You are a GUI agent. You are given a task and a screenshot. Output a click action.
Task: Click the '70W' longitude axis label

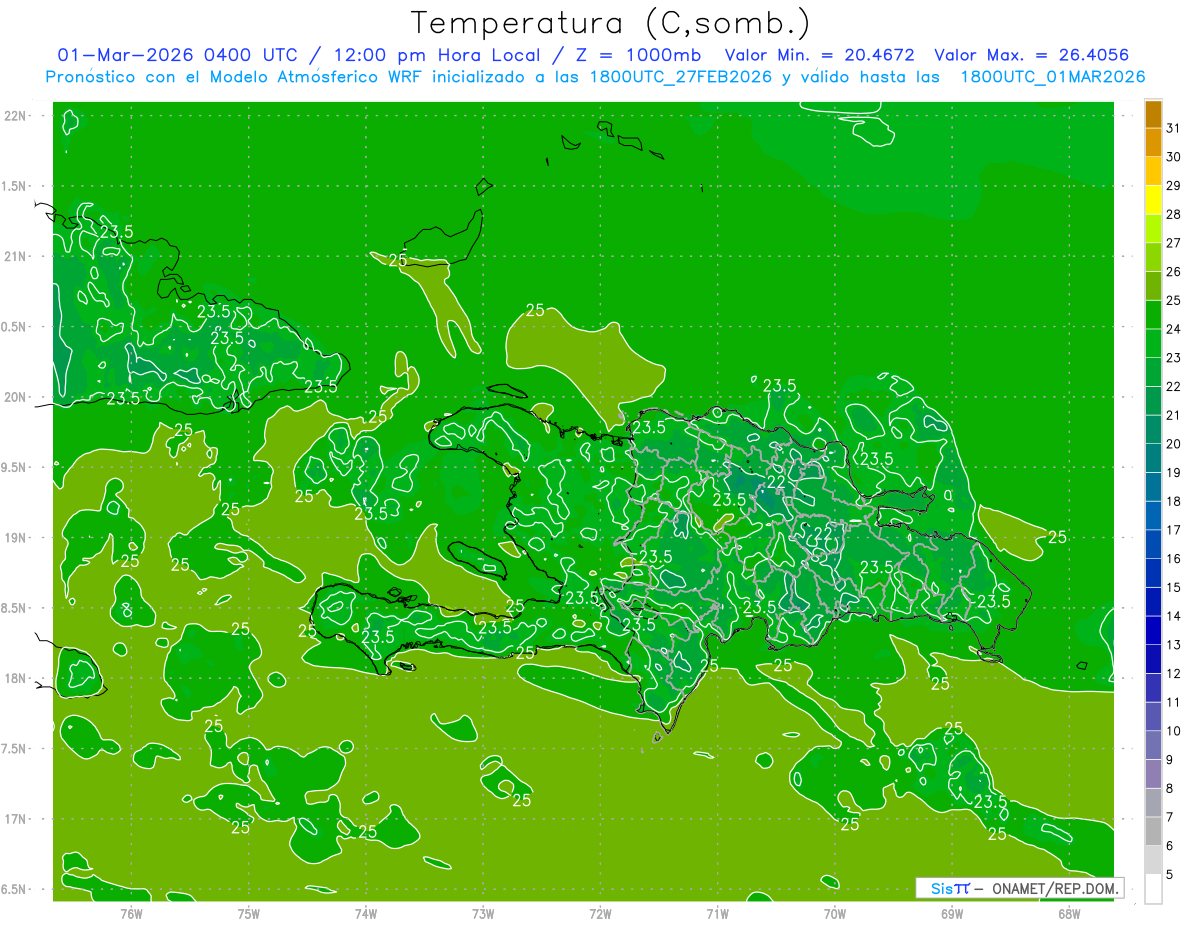pyautogui.click(x=835, y=913)
